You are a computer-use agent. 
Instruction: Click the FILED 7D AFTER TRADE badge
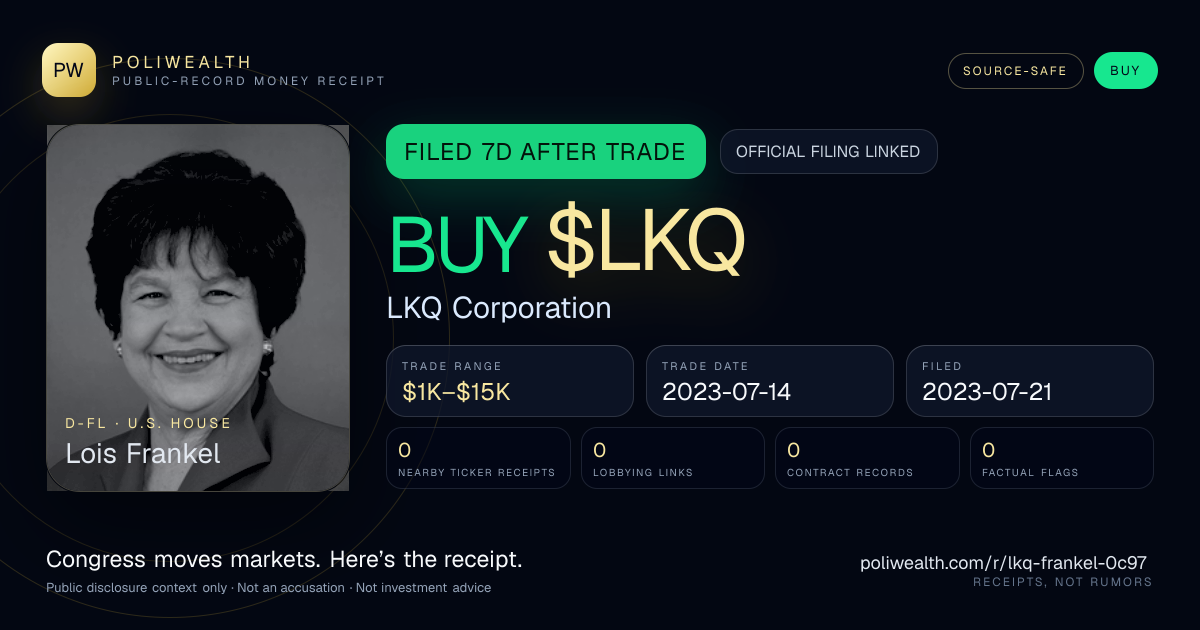point(546,152)
